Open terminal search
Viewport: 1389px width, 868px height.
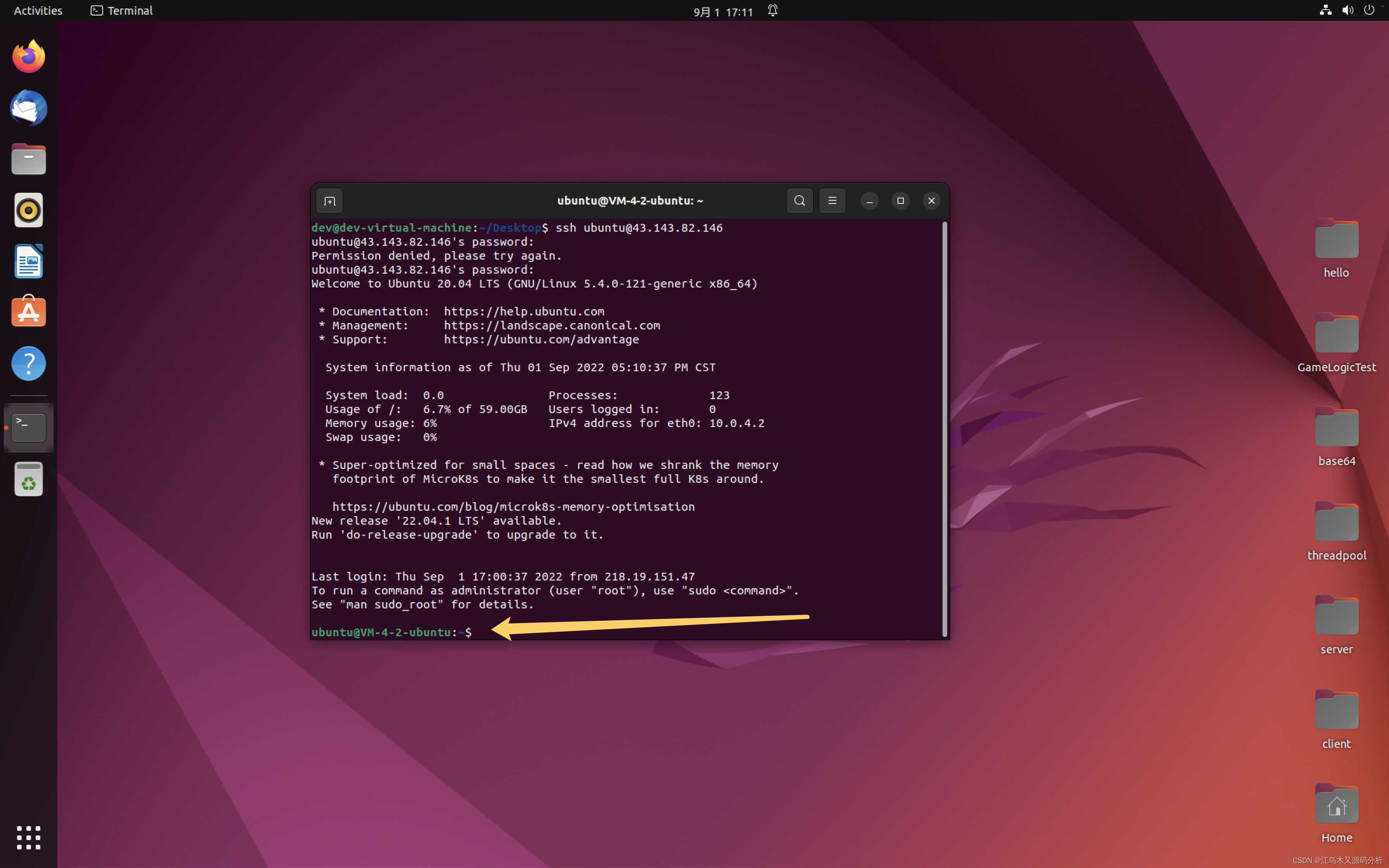(x=800, y=201)
